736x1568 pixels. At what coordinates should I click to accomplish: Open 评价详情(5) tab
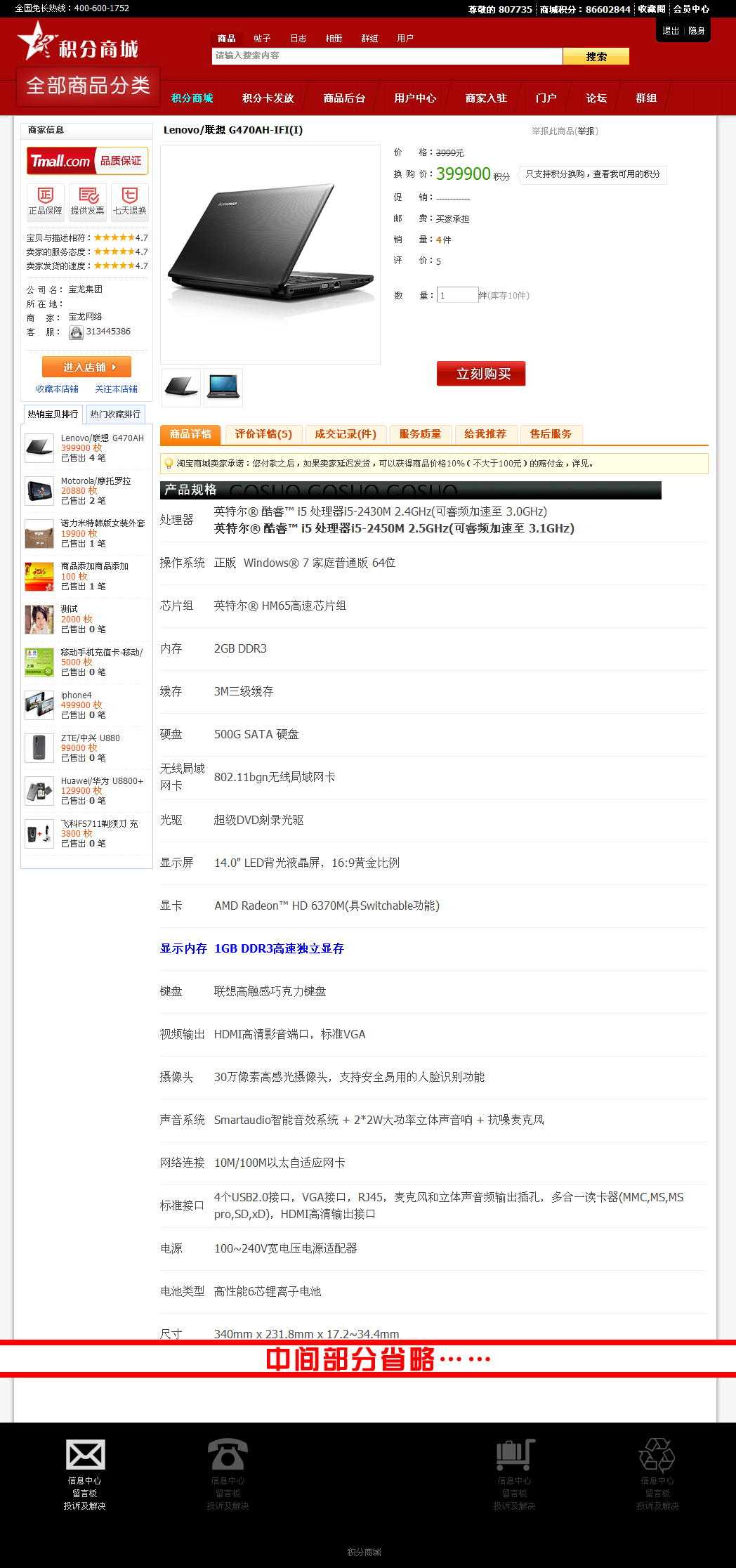click(263, 435)
